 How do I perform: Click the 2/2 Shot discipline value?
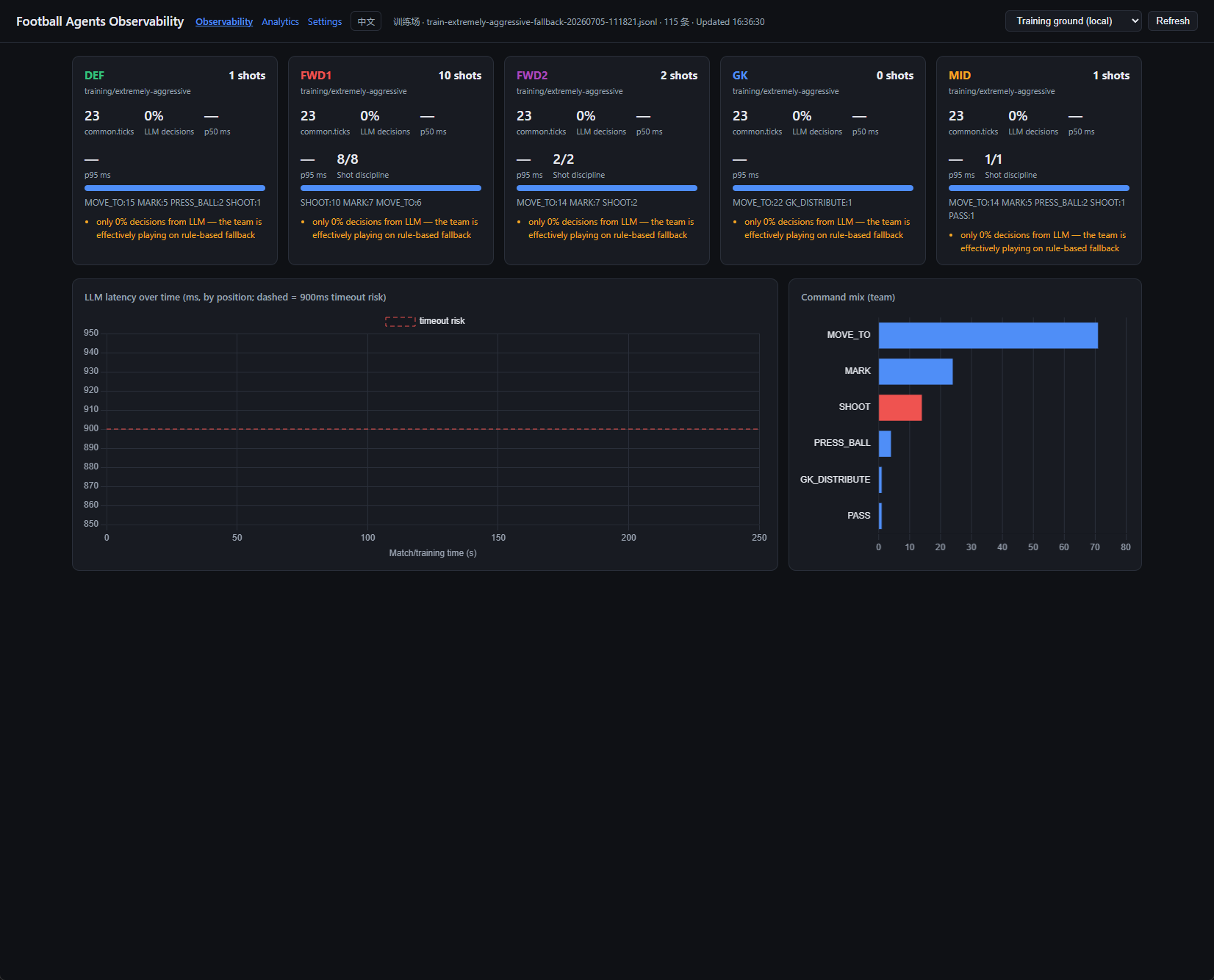564,159
